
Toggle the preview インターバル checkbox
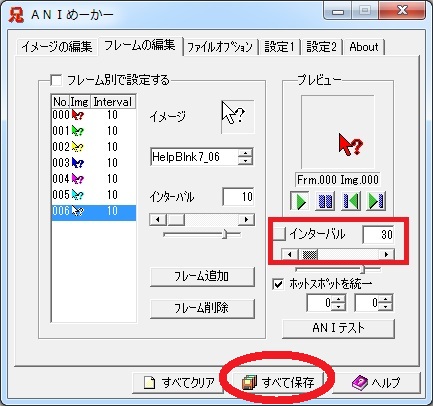pyautogui.click(x=279, y=234)
